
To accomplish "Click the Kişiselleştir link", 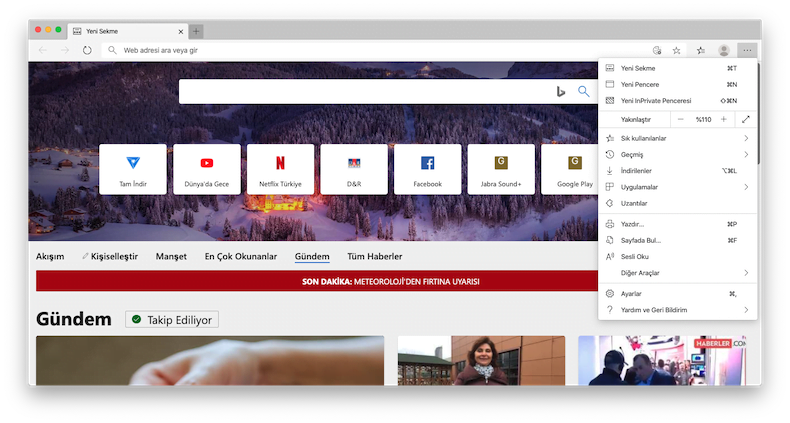I will (114, 257).
